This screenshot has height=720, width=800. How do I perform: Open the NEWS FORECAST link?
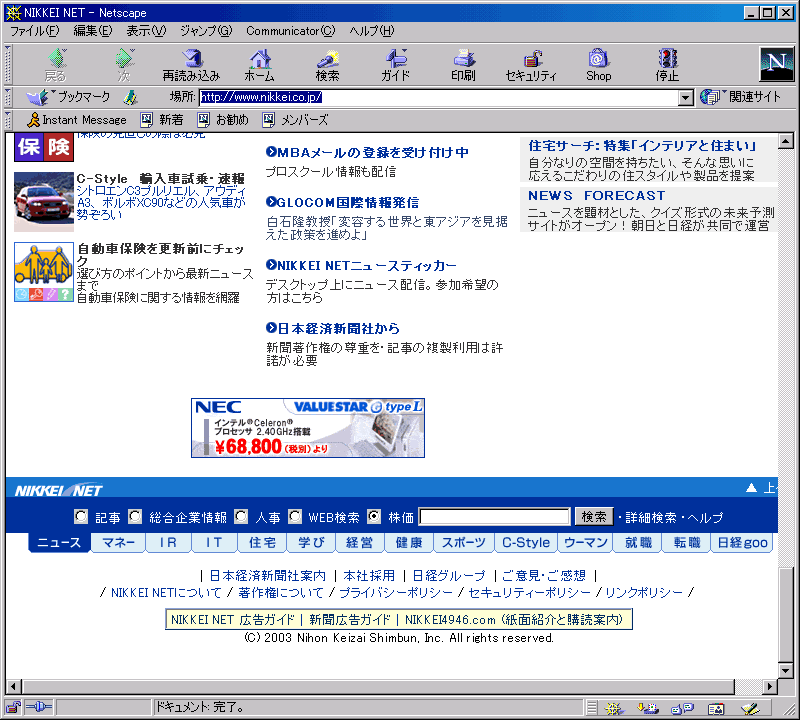click(x=597, y=195)
